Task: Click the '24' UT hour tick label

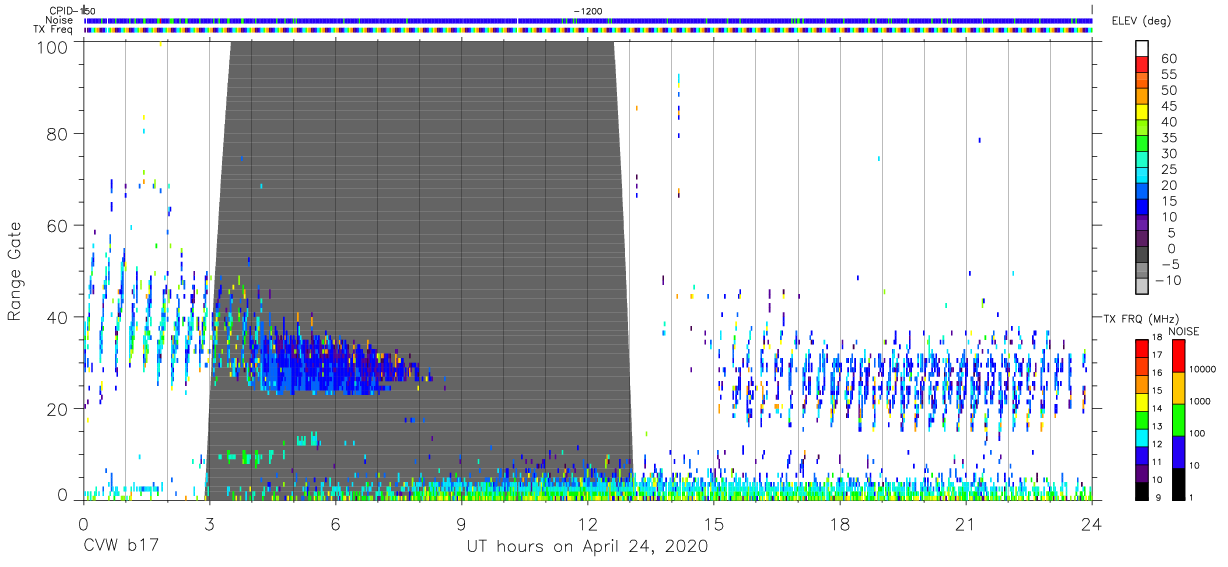Action: point(1091,523)
